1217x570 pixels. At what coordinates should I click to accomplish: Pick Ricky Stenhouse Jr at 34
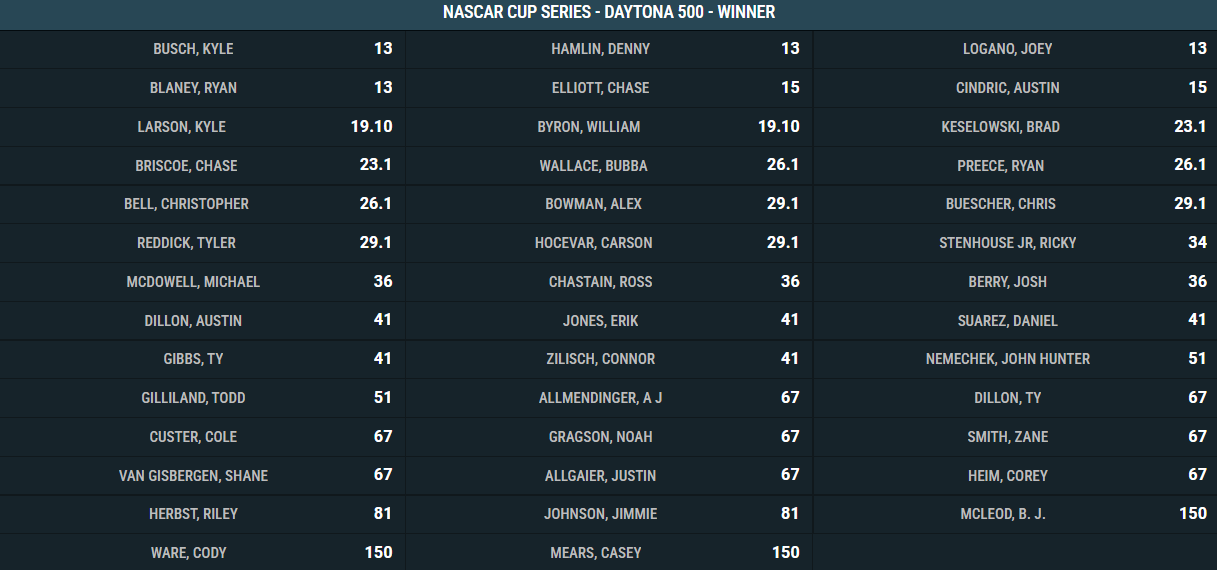(x=1197, y=243)
